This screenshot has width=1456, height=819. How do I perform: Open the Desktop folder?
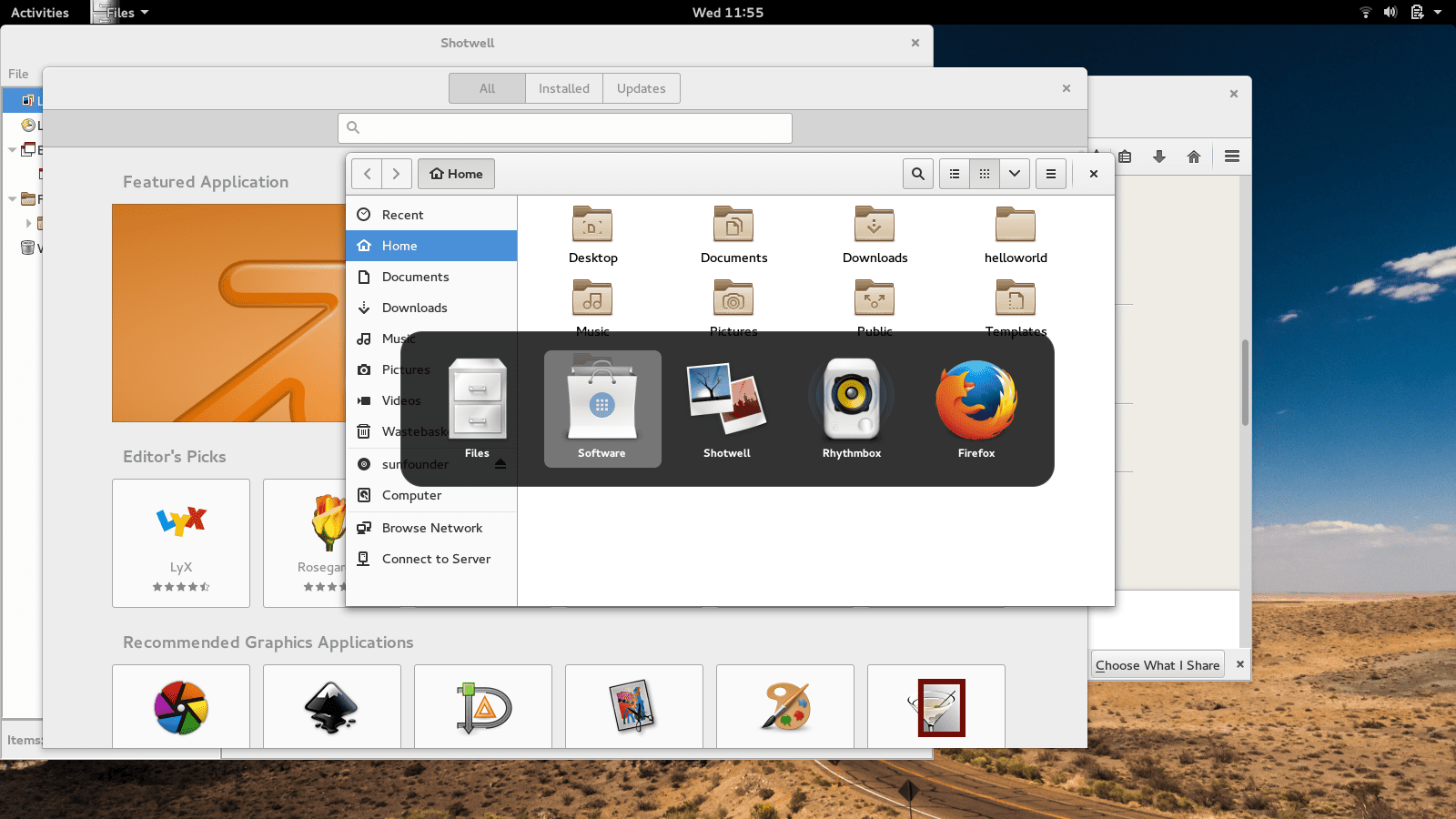tap(593, 235)
